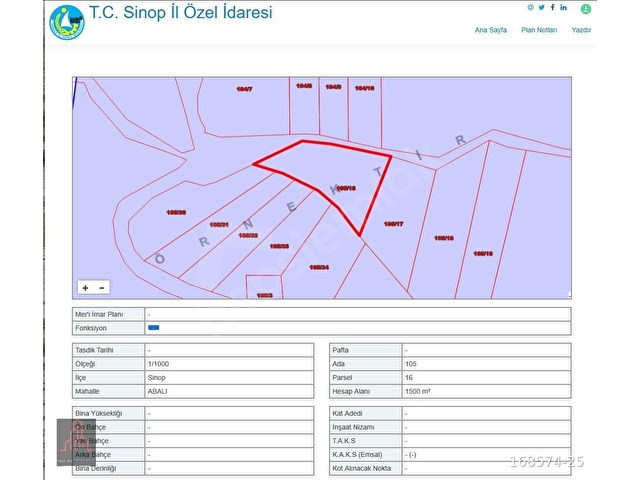Click the Ölçeği value 1/1000
640x480 pixels.
tap(158, 364)
